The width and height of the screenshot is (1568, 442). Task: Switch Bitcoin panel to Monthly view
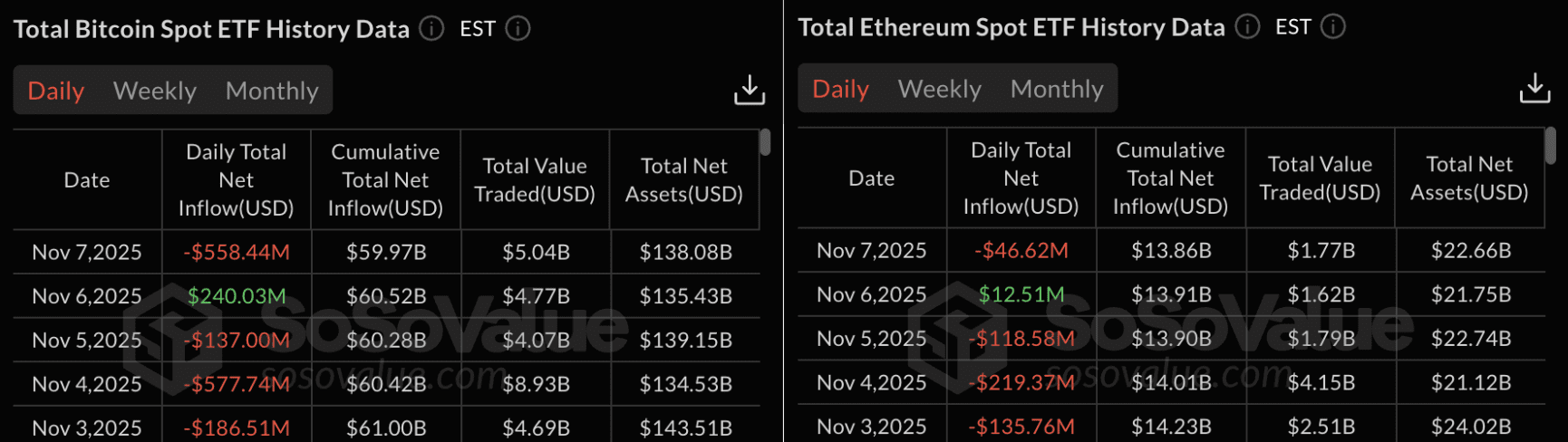coord(272,91)
